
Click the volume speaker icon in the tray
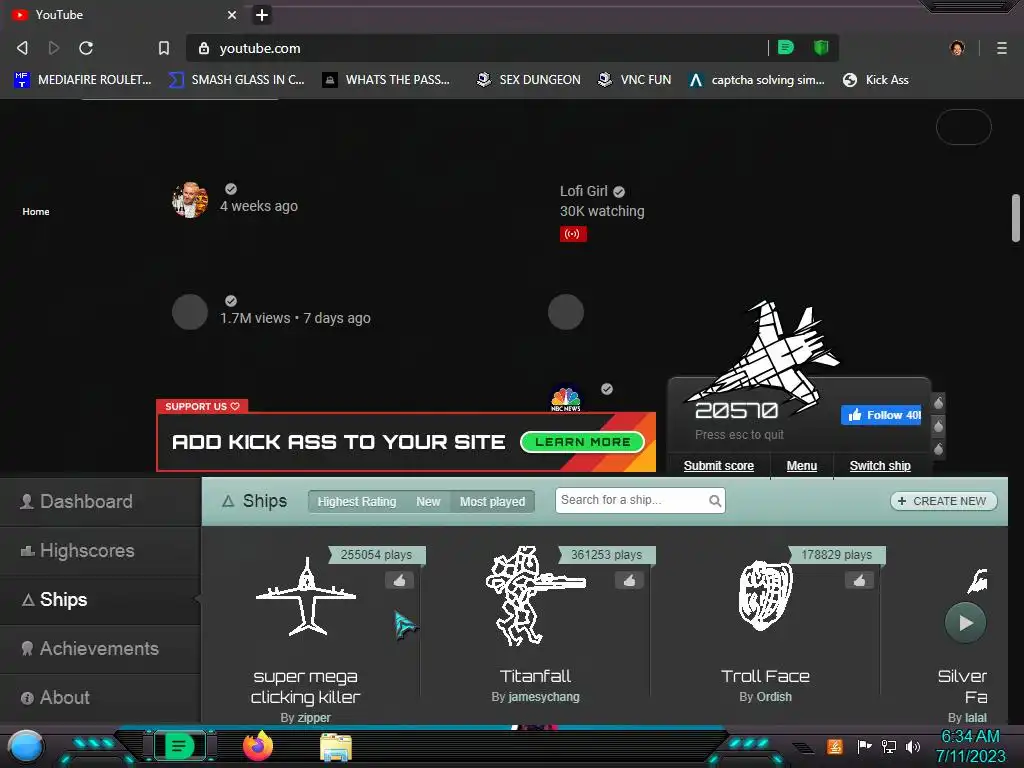(x=913, y=746)
